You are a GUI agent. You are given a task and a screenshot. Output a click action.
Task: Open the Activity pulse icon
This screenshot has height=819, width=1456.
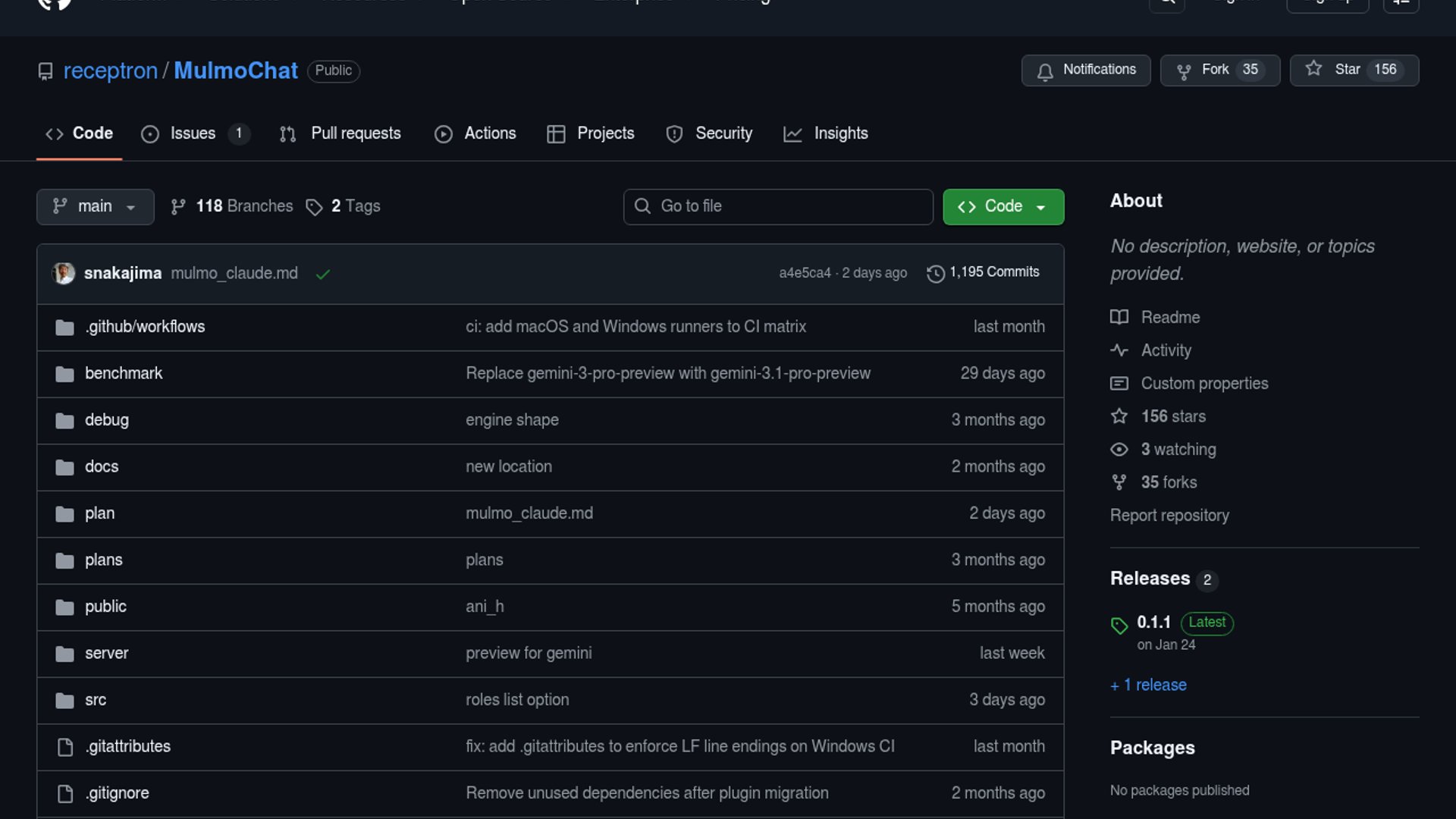point(1119,350)
